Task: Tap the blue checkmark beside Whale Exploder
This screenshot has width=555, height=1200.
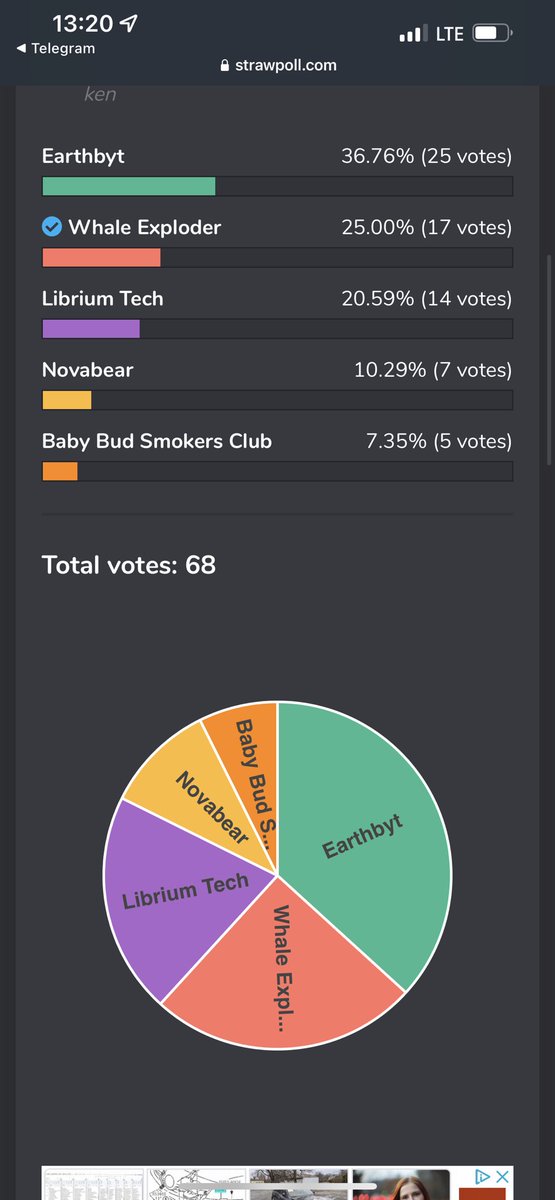Action: (x=52, y=227)
